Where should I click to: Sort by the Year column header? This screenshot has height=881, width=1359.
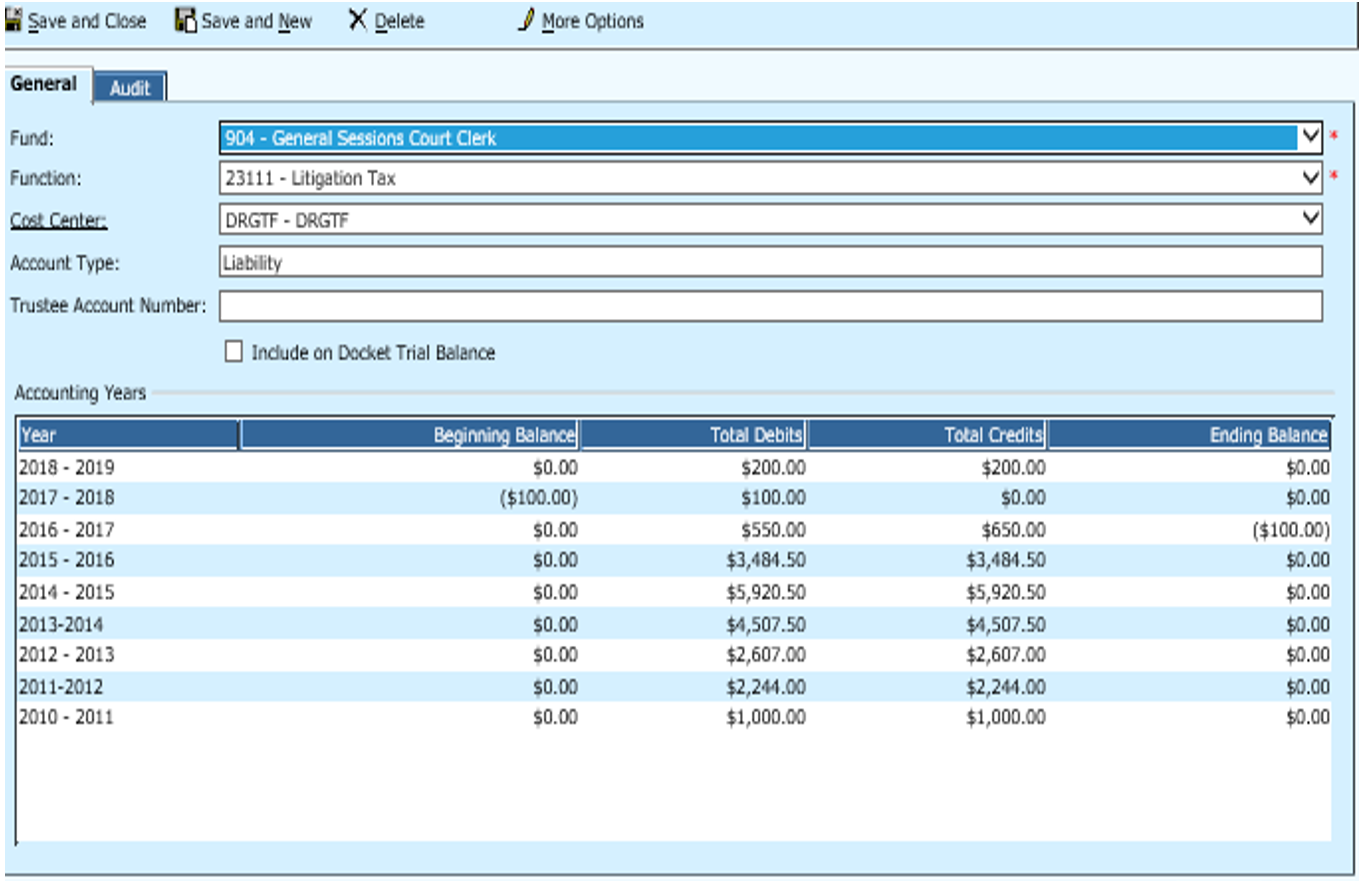pyautogui.click(x=128, y=435)
